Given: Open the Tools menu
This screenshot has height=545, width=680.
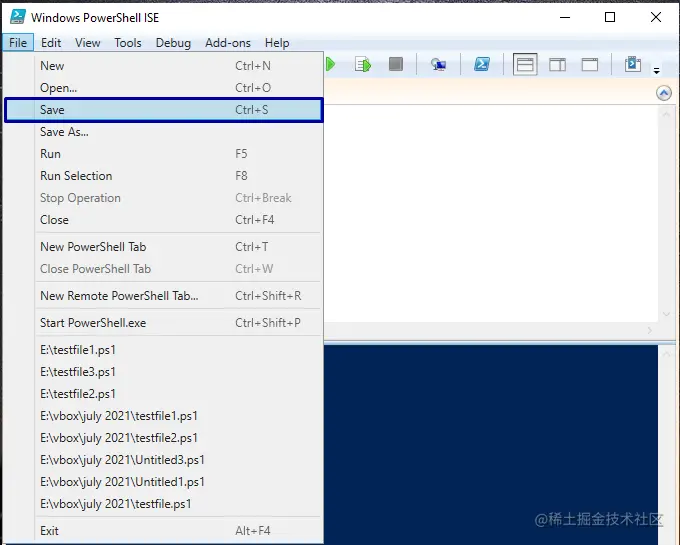Looking at the screenshot, I should point(128,42).
